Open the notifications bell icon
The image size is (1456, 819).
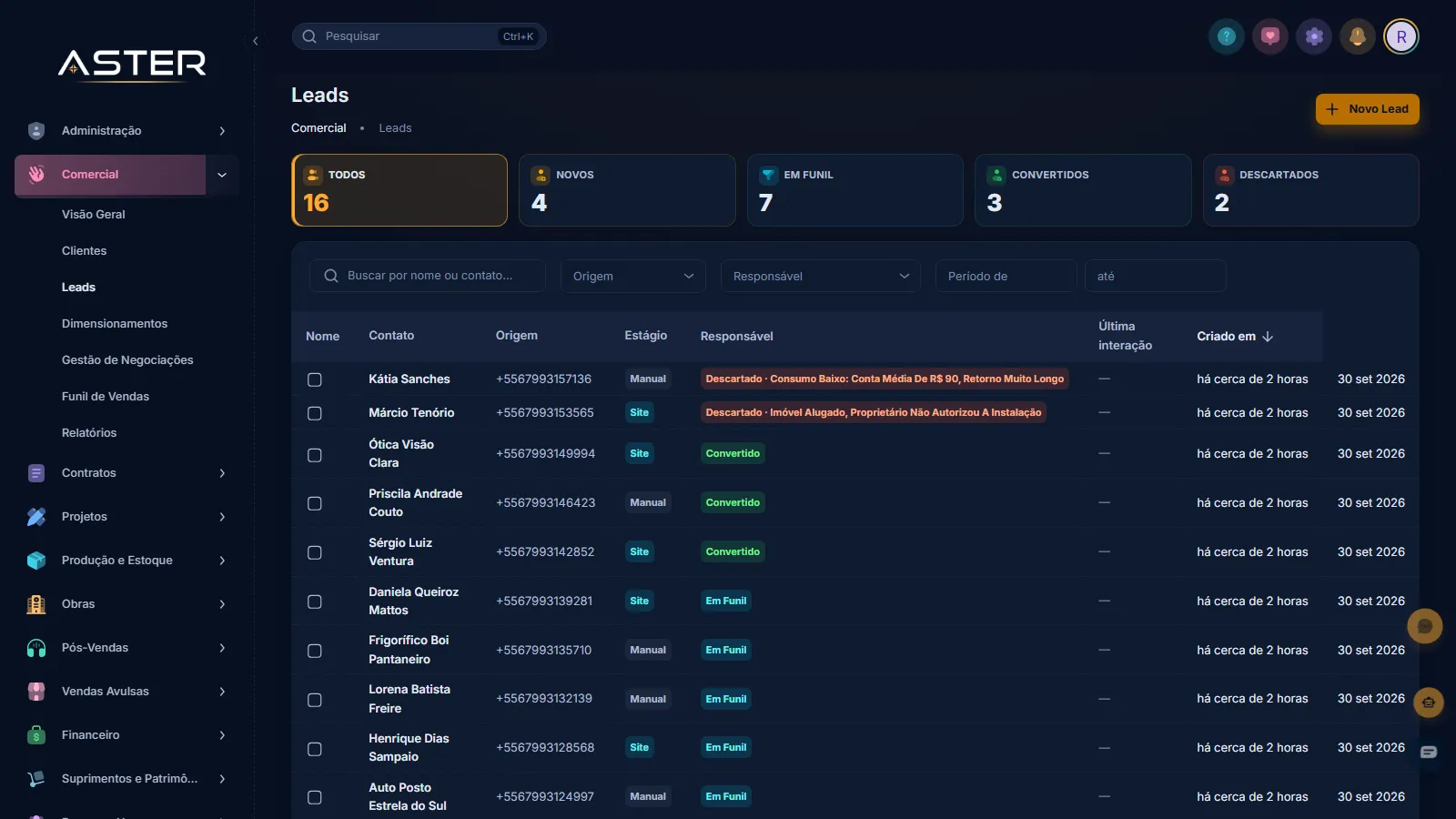[x=1358, y=36]
